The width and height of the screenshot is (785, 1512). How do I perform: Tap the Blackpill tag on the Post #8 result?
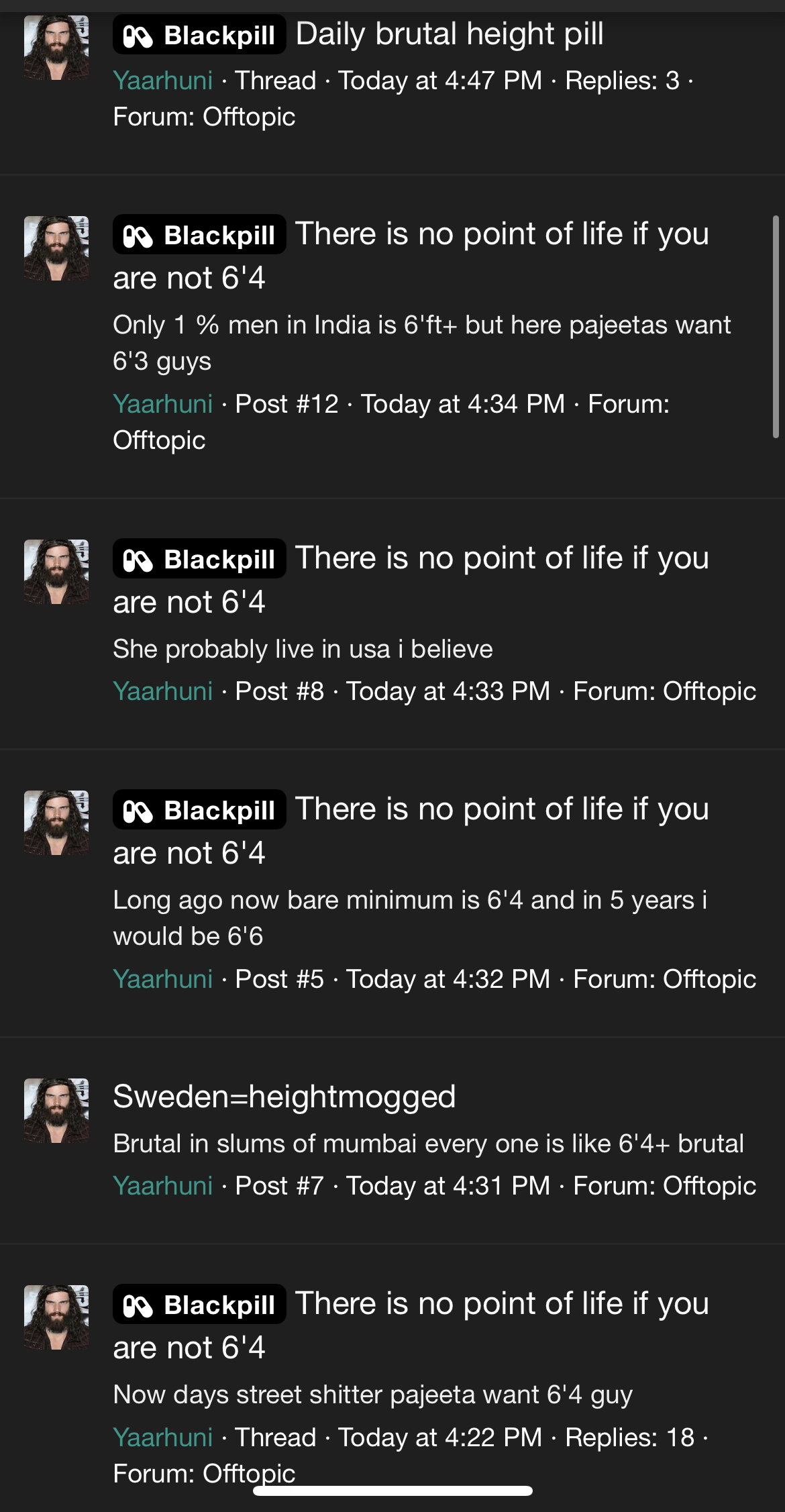pos(199,559)
